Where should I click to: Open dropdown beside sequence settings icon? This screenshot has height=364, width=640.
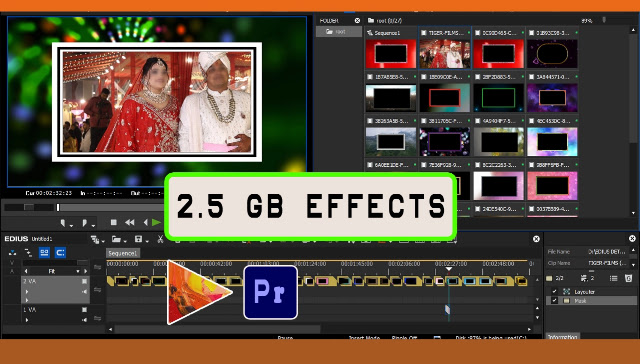103,241
